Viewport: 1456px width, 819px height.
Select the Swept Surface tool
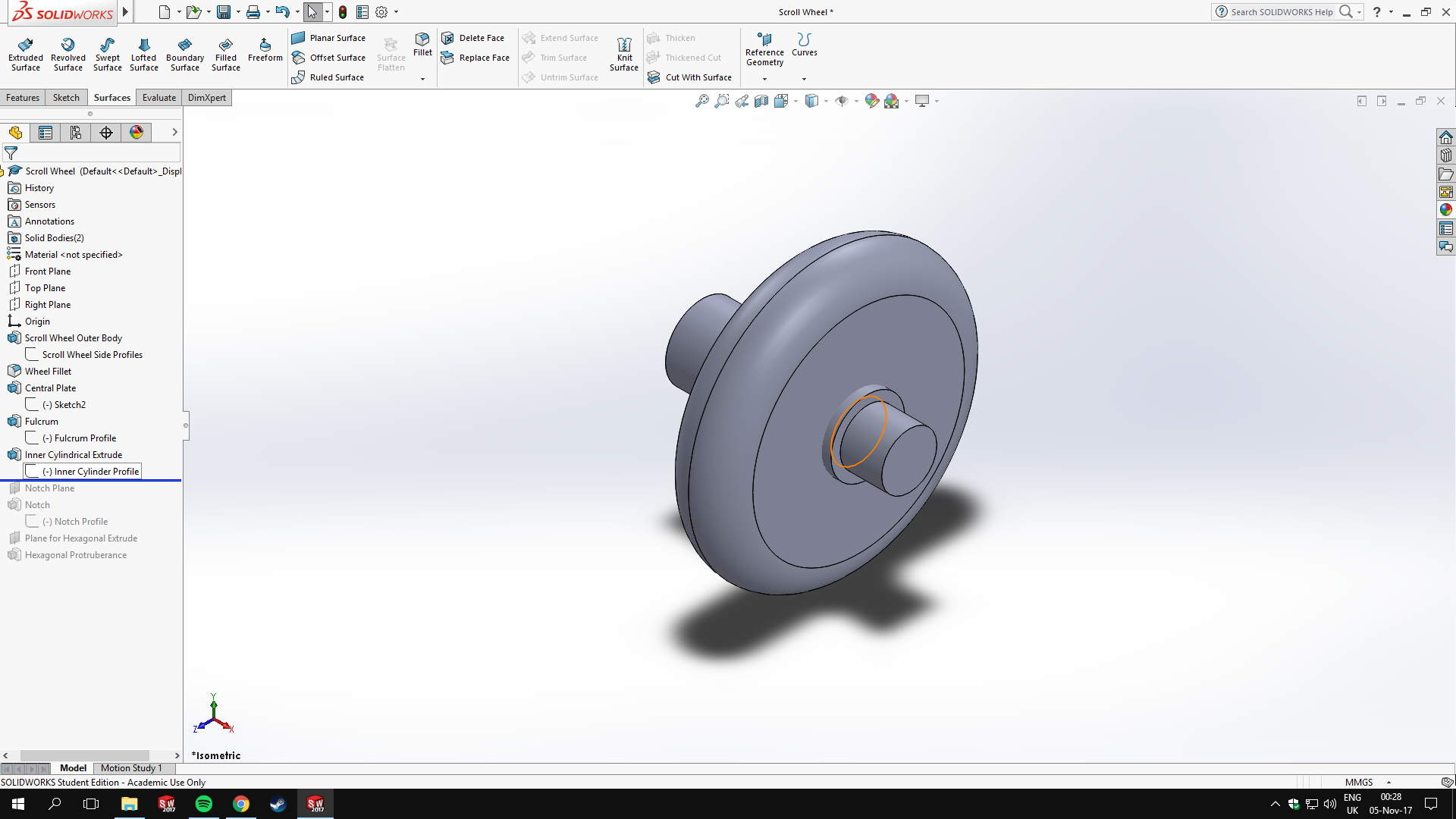coord(108,55)
